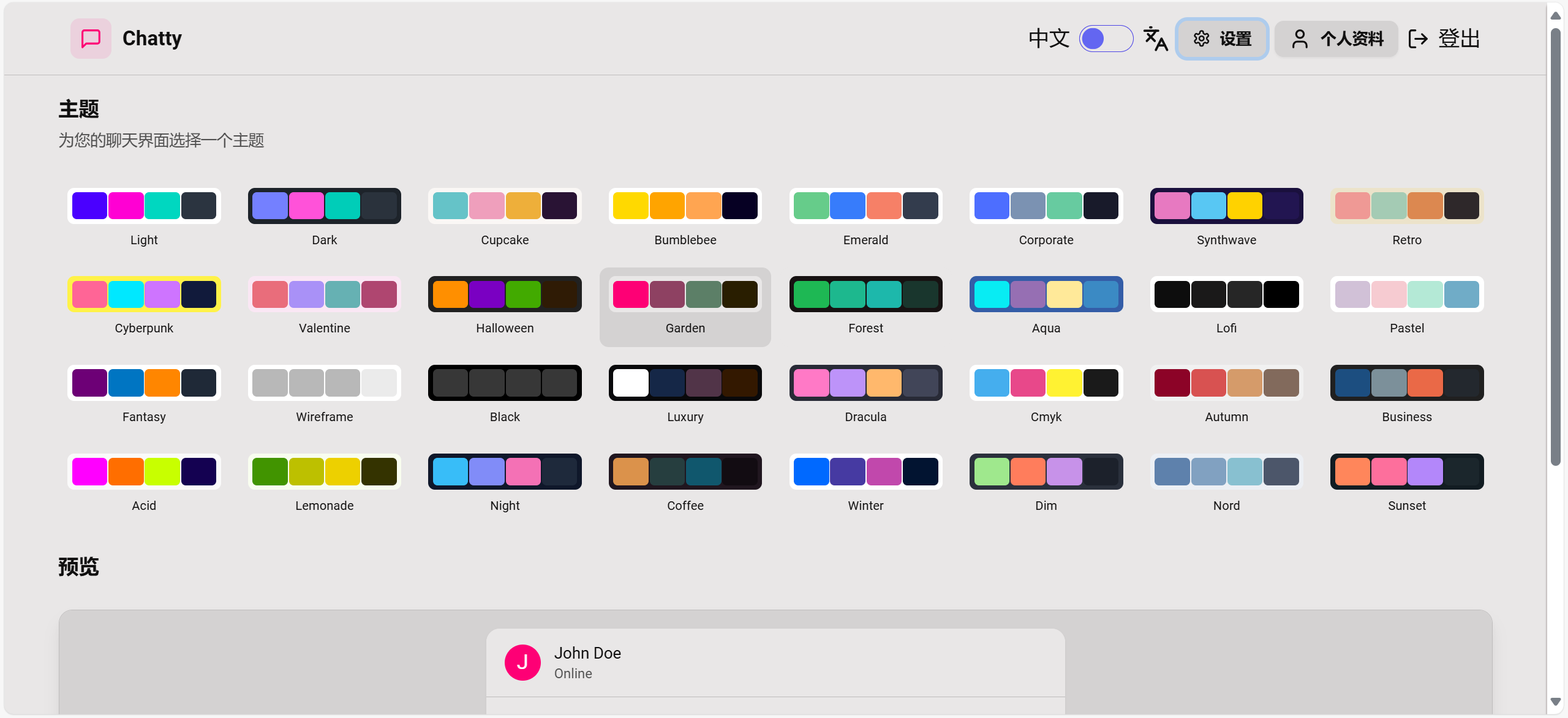Toggle the 中文 language switch
The height and width of the screenshot is (718, 1568).
(x=1106, y=39)
